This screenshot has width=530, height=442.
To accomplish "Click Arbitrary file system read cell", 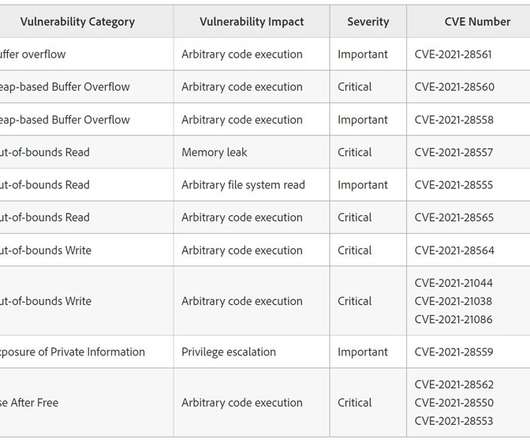I will [243, 185].
